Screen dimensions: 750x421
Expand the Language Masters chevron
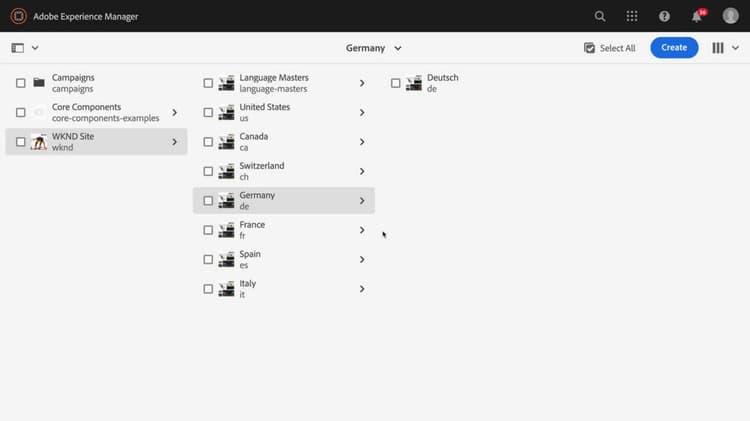coord(362,83)
